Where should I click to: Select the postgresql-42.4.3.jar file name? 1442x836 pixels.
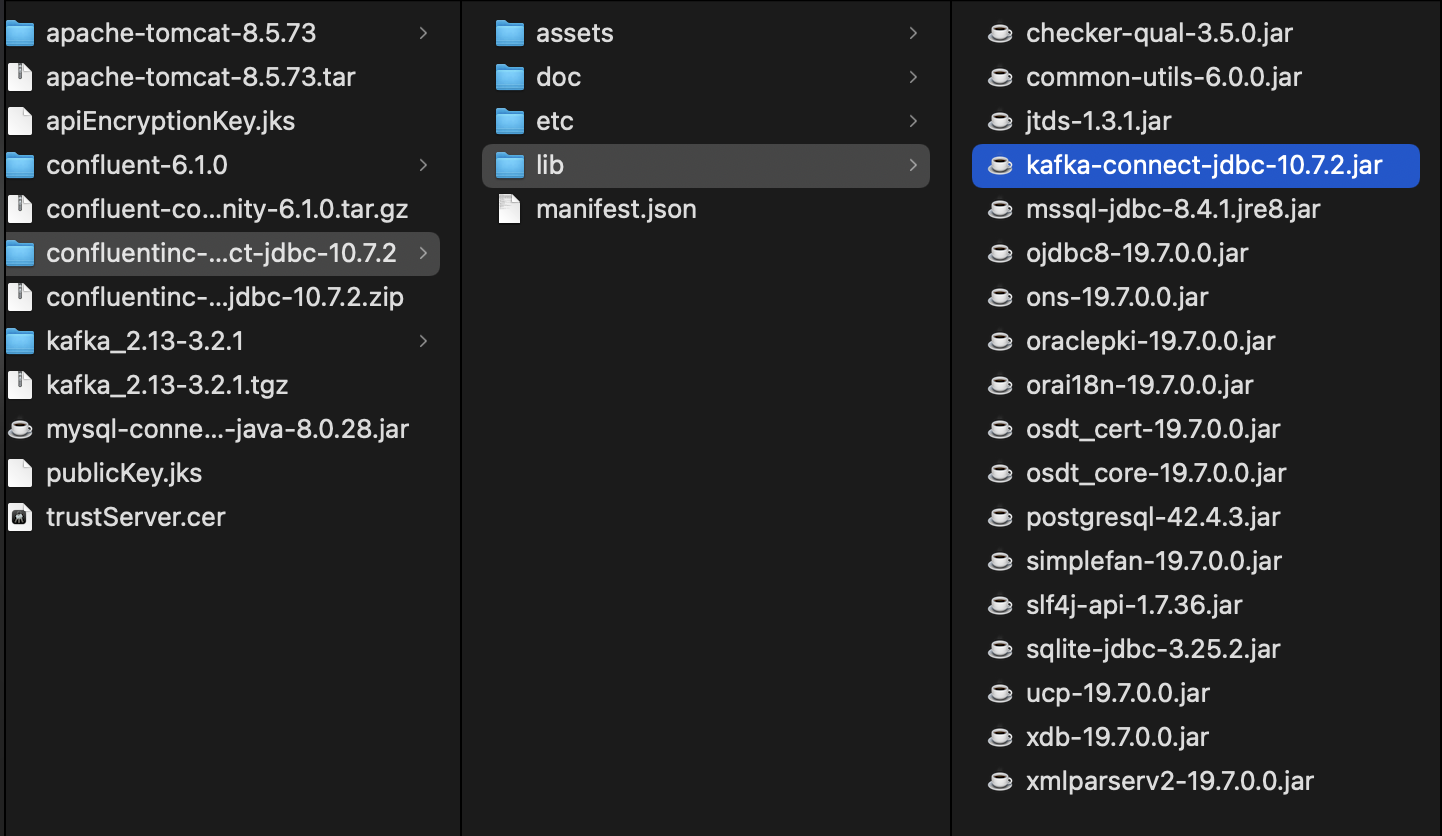point(1153,517)
